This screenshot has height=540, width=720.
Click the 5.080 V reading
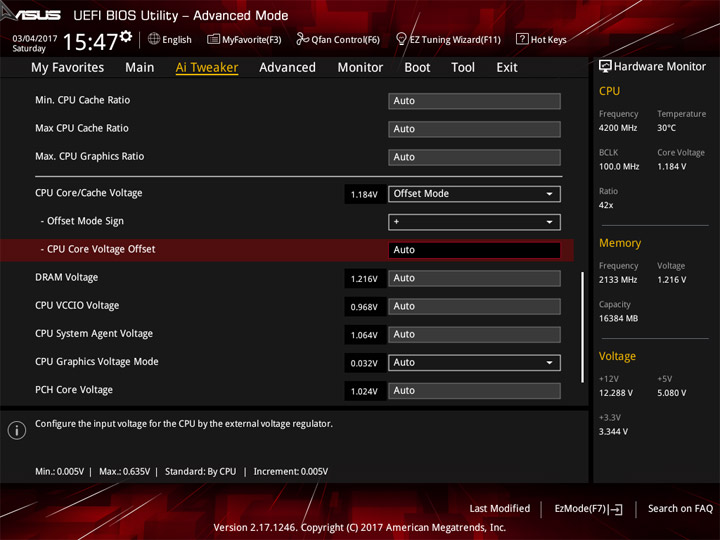pos(672,393)
